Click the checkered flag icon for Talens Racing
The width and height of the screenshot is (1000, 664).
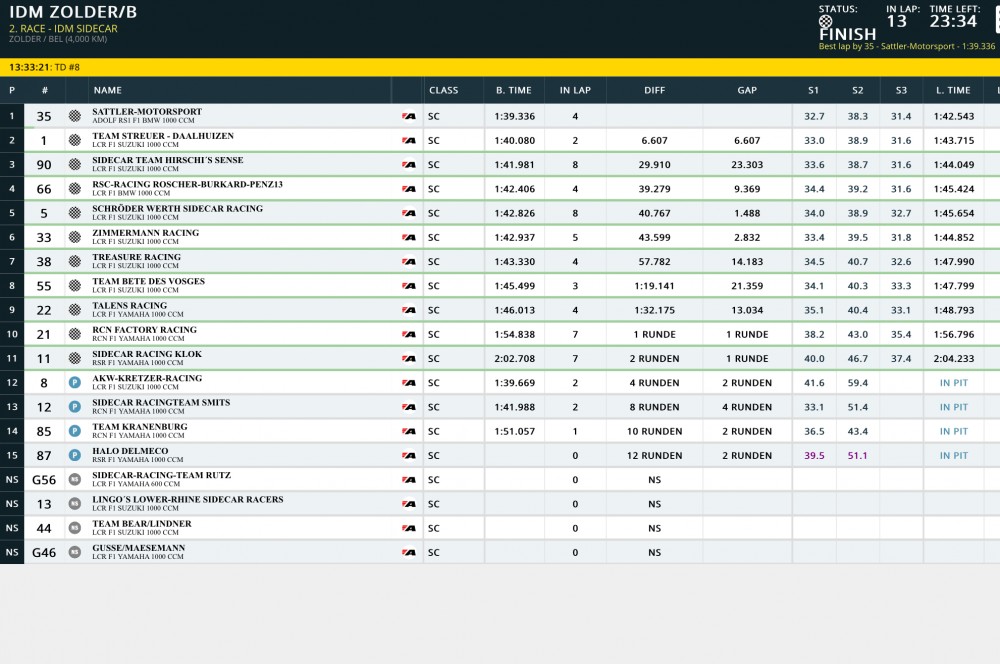click(75, 310)
